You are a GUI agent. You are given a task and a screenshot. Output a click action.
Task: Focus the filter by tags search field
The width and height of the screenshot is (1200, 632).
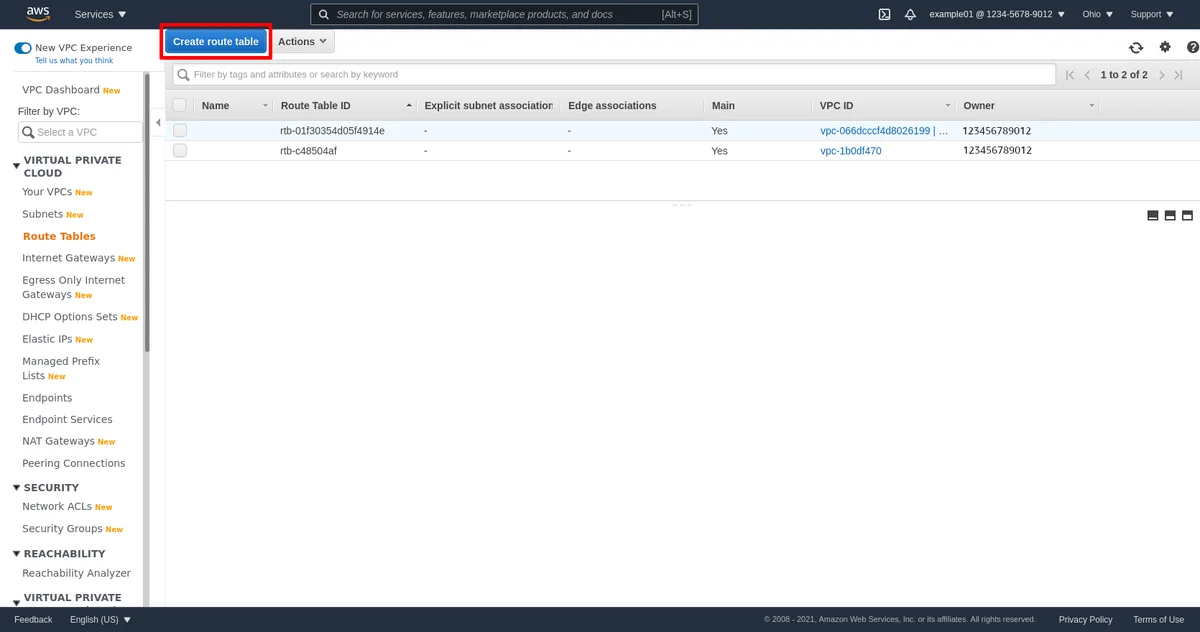pyautogui.click(x=614, y=75)
